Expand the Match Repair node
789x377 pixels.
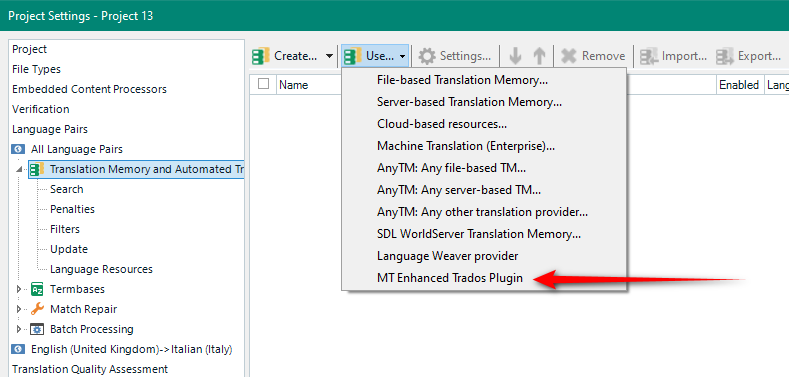click(x=19, y=309)
